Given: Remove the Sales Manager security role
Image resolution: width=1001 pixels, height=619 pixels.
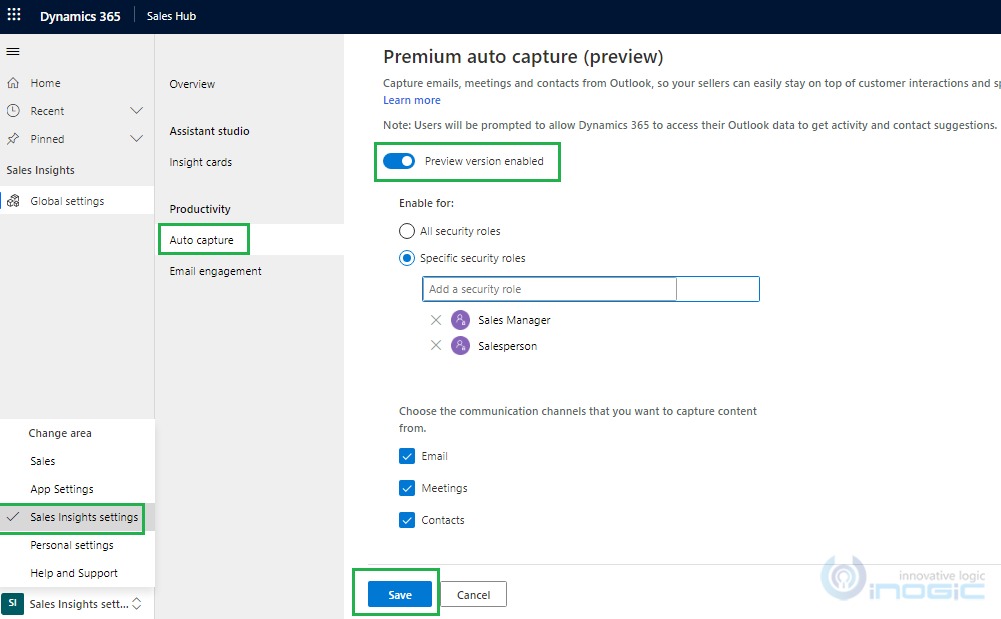Looking at the screenshot, I should click(x=436, y=320).
